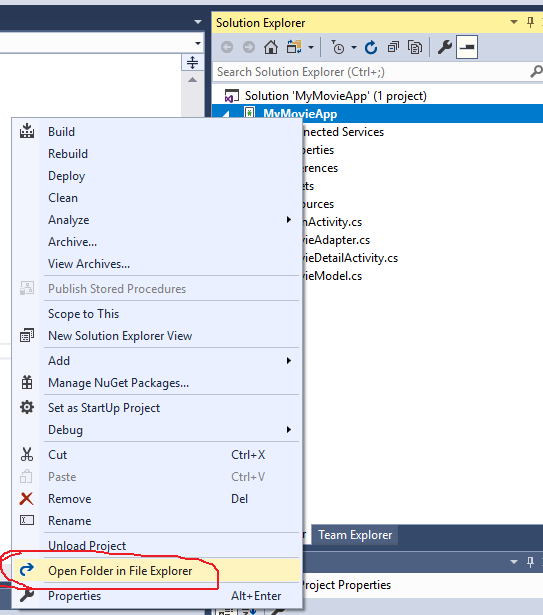Click gear icon beside Set as StartUp Project
The image size is (543, 615).
[27, 408]
